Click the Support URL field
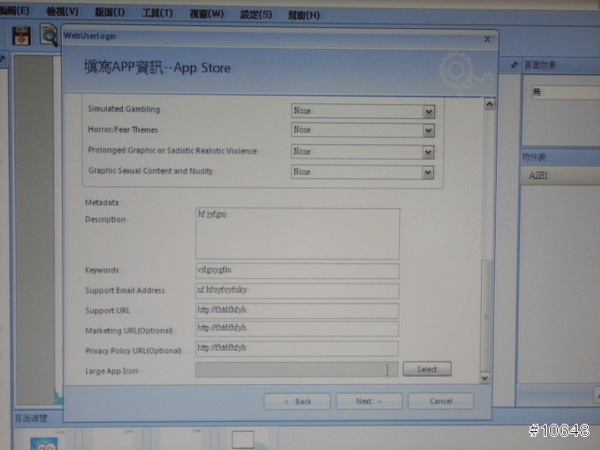The image size is (600, 450). [x=297, y=310]
